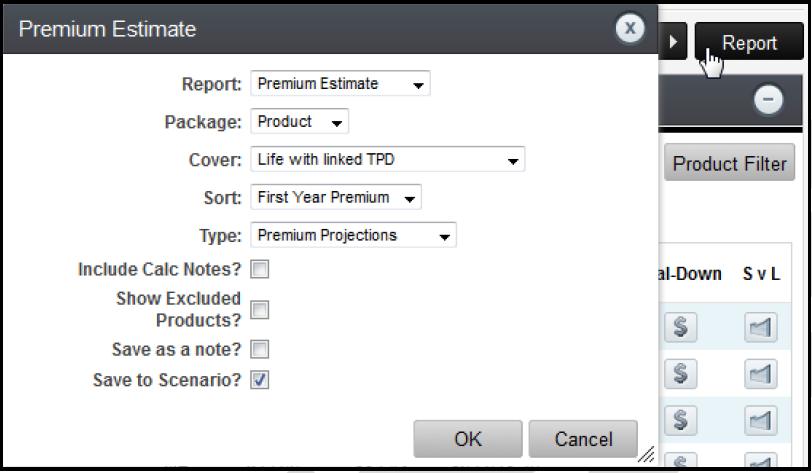Expand the Package dropdown set to Product

[299, 121]
